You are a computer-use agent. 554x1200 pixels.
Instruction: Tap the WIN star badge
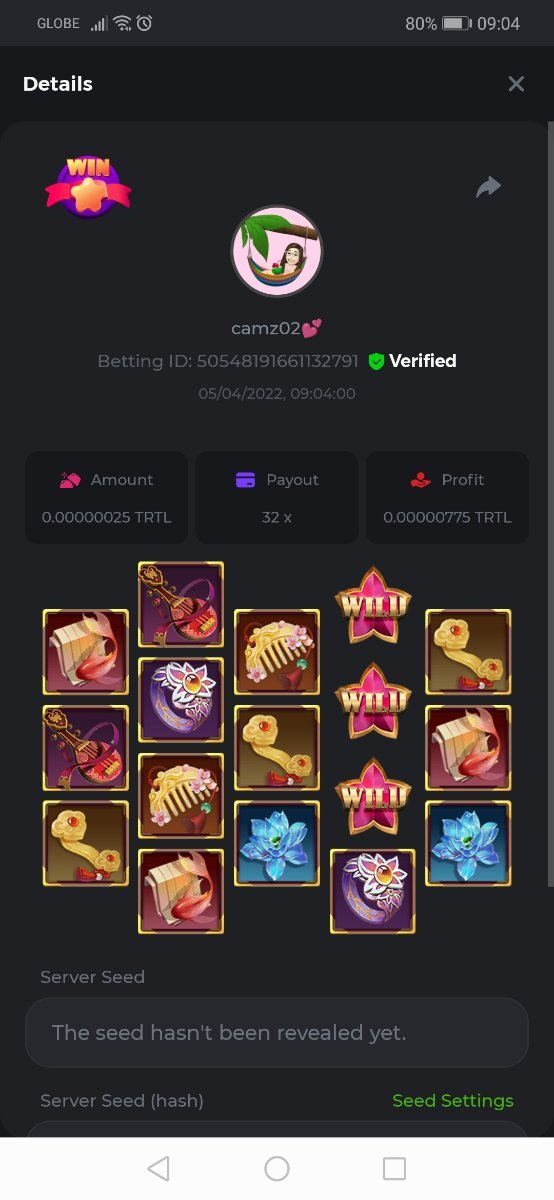tap(88, 187)
